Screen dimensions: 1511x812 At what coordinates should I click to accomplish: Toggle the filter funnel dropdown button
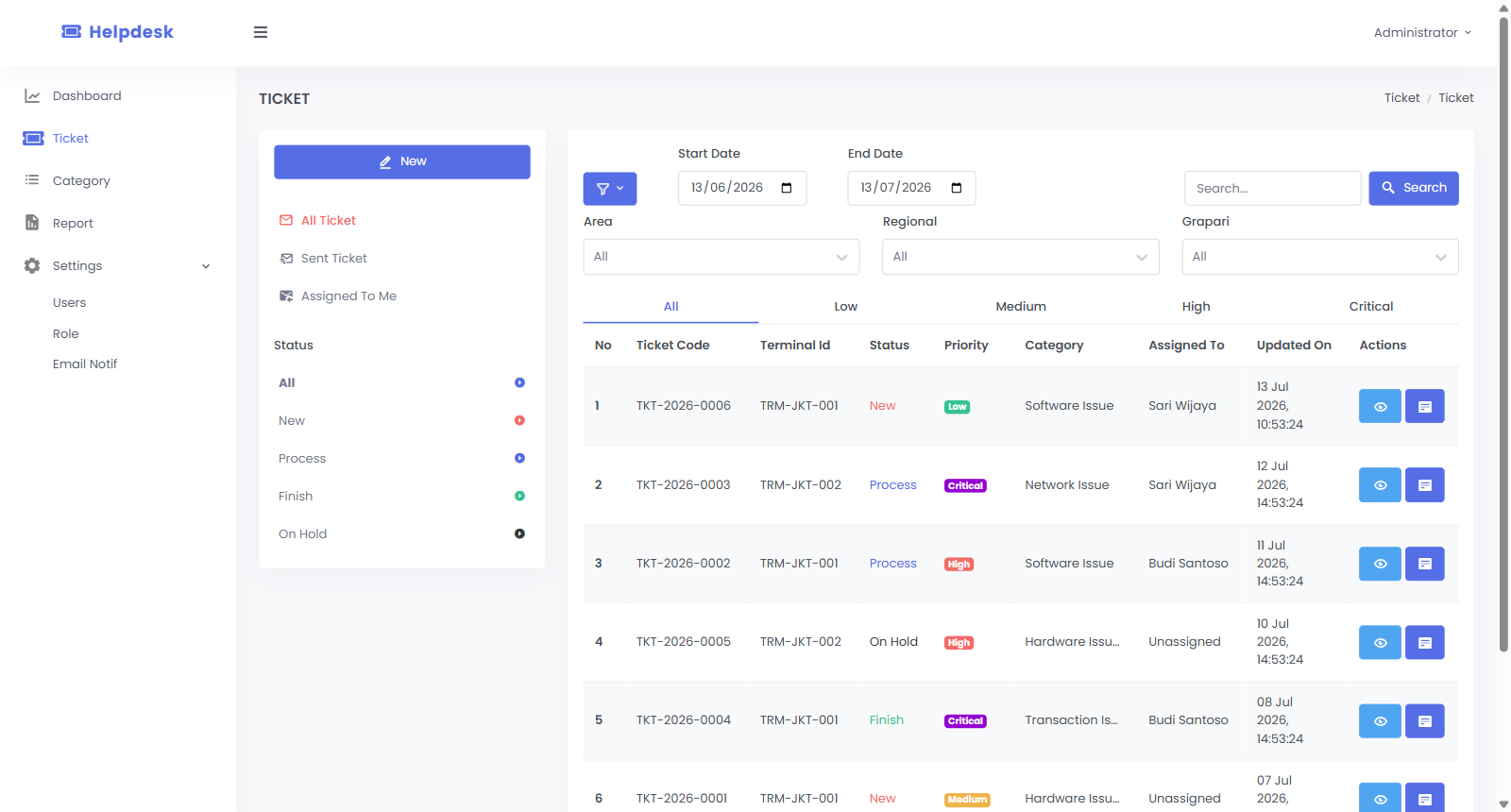[x=610, y=188]
